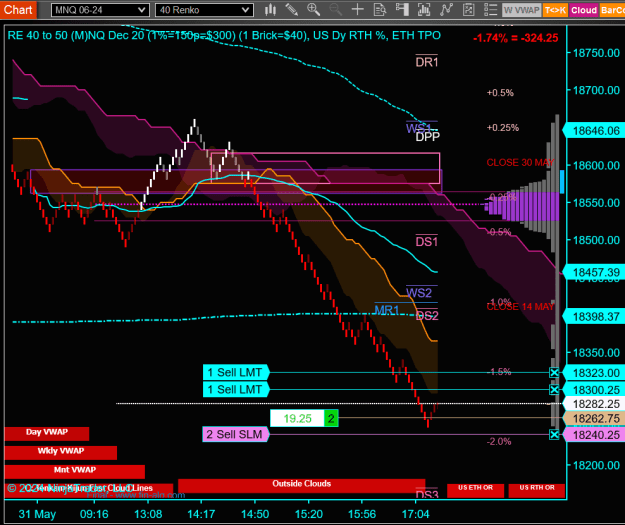Switch to the Chart tab
The width and height of the screenshot is (625, 525).
(18, 9)
